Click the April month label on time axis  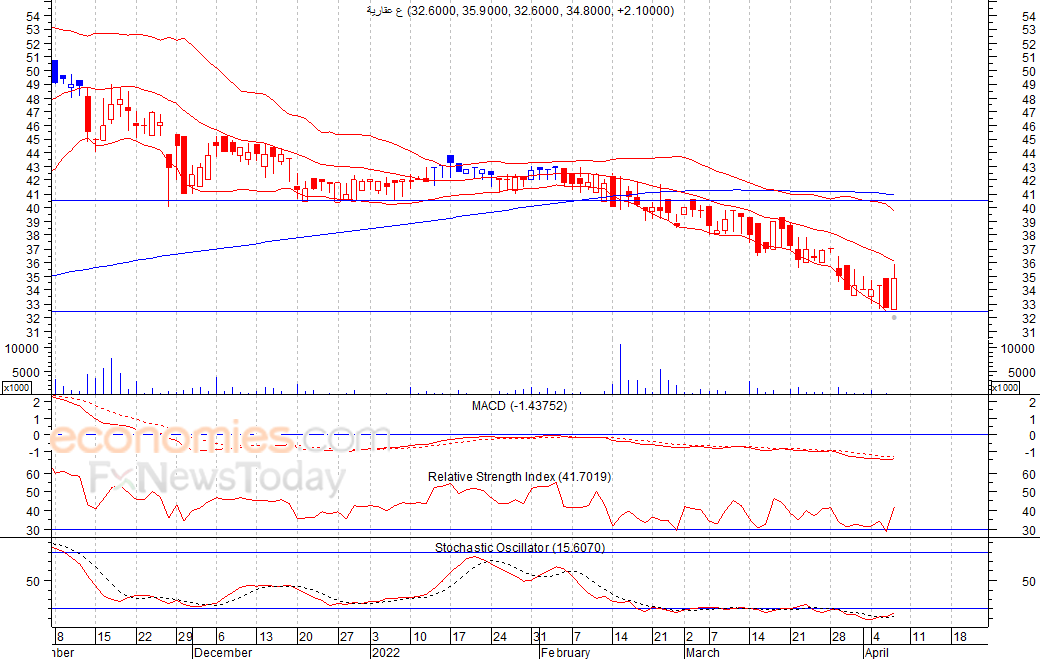(x=877, y=652)
